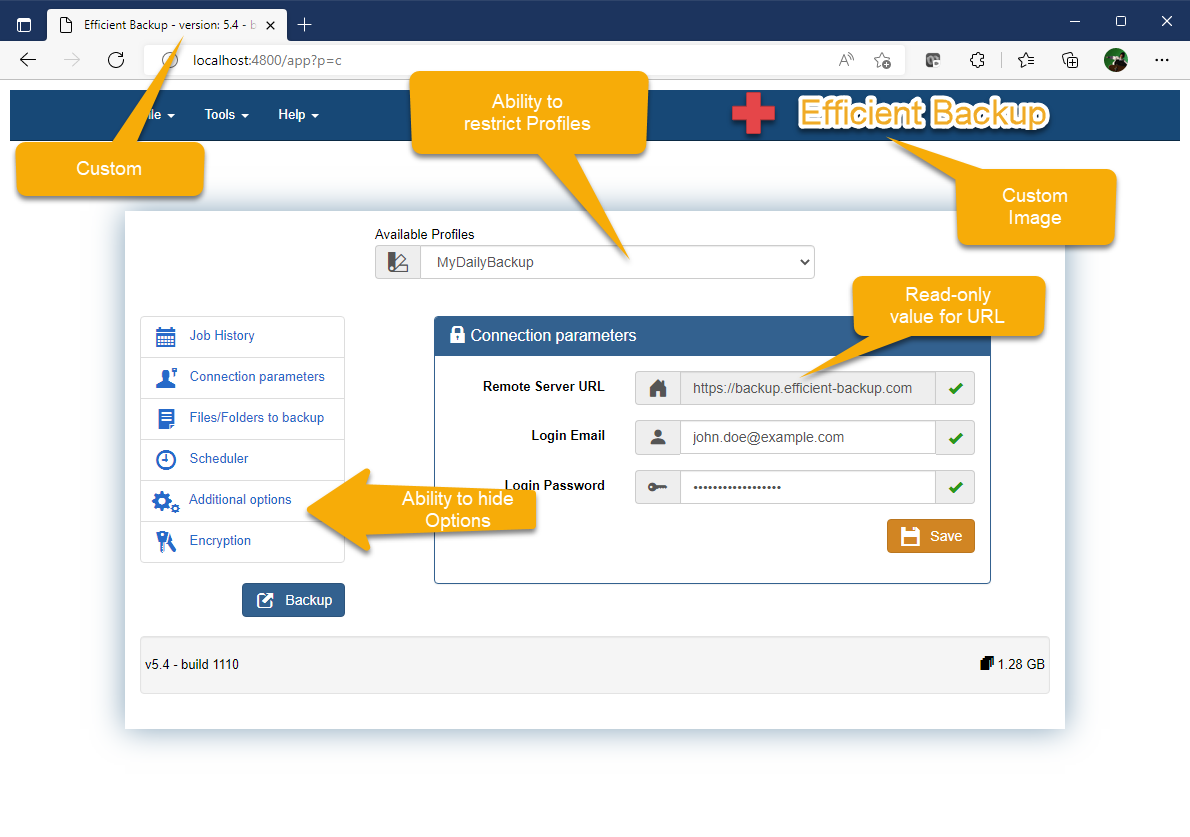Open the favorites list icon

coord(1026,60)
